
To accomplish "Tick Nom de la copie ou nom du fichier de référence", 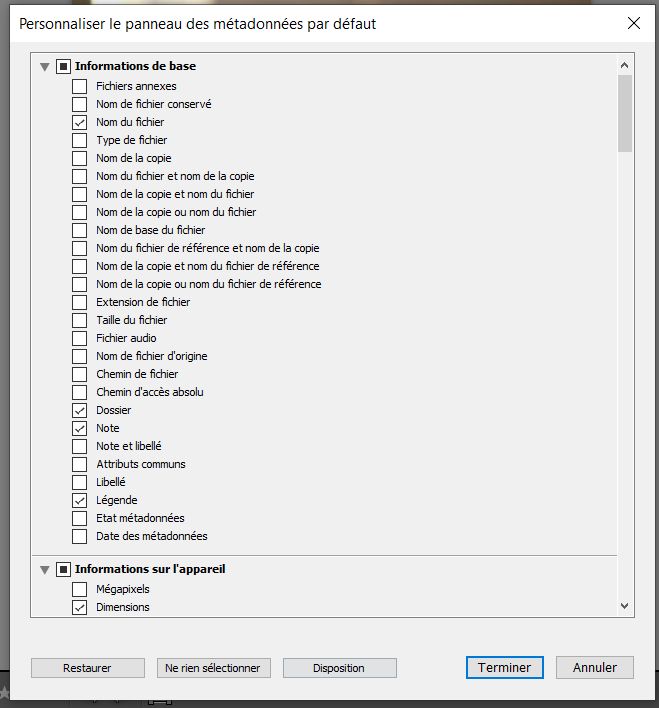I will (79, 284).
